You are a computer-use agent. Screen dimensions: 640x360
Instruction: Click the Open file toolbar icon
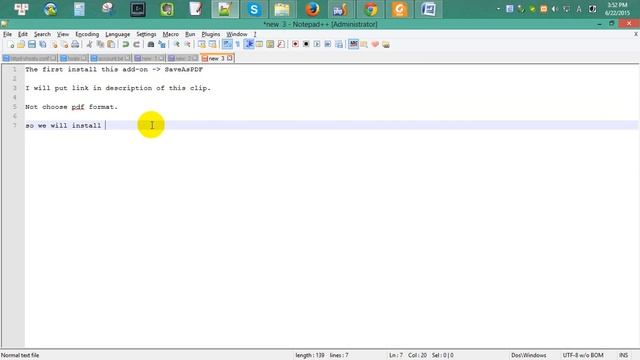pos(21,44)
